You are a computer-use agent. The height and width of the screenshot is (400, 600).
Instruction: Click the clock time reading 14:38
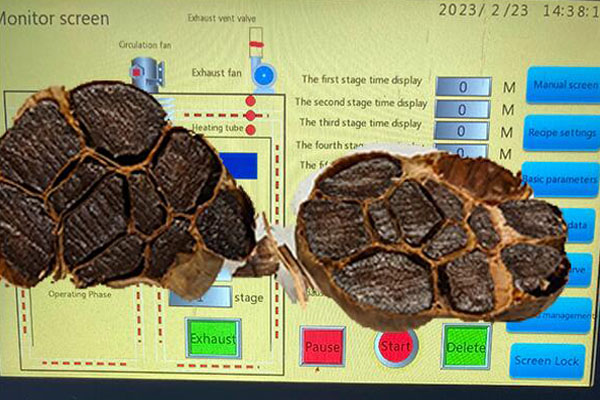[571, 11]
